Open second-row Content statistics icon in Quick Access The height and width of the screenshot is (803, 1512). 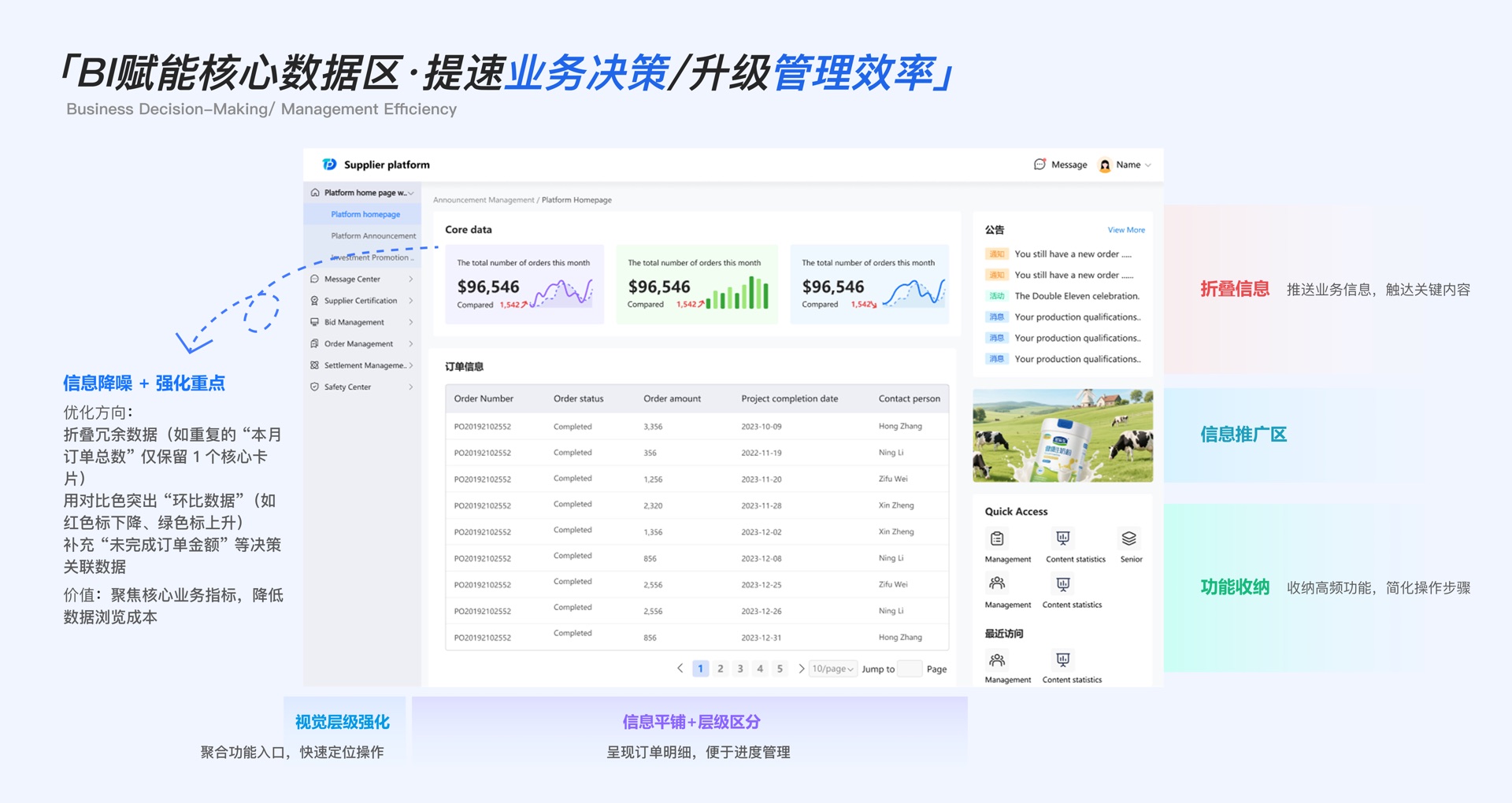(x=1063, y=583)
